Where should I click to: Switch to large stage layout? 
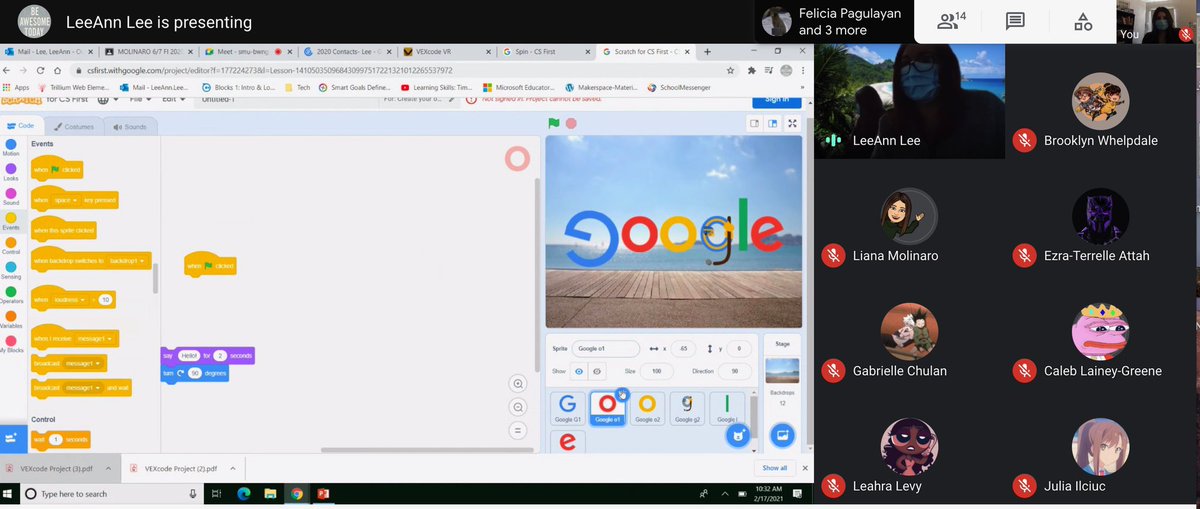pos(773,124)
